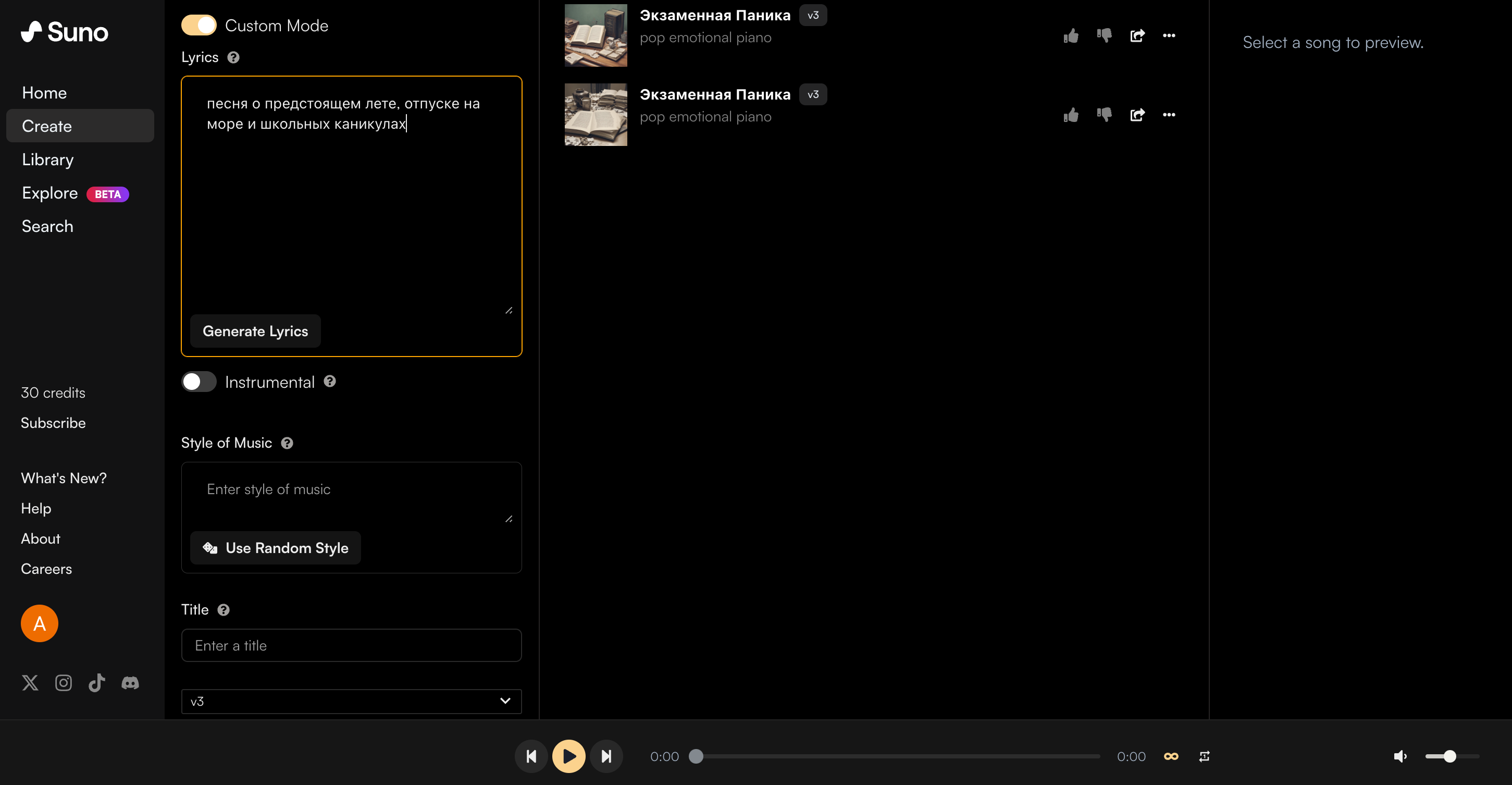
Task: Open the Discord social link
Action: (130, 683)
